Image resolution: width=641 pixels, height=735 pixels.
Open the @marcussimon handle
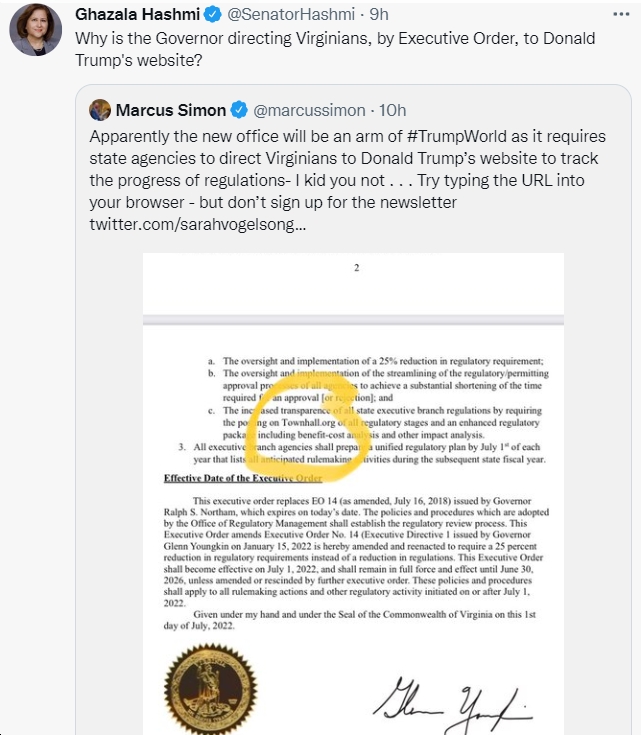[309, 110]
